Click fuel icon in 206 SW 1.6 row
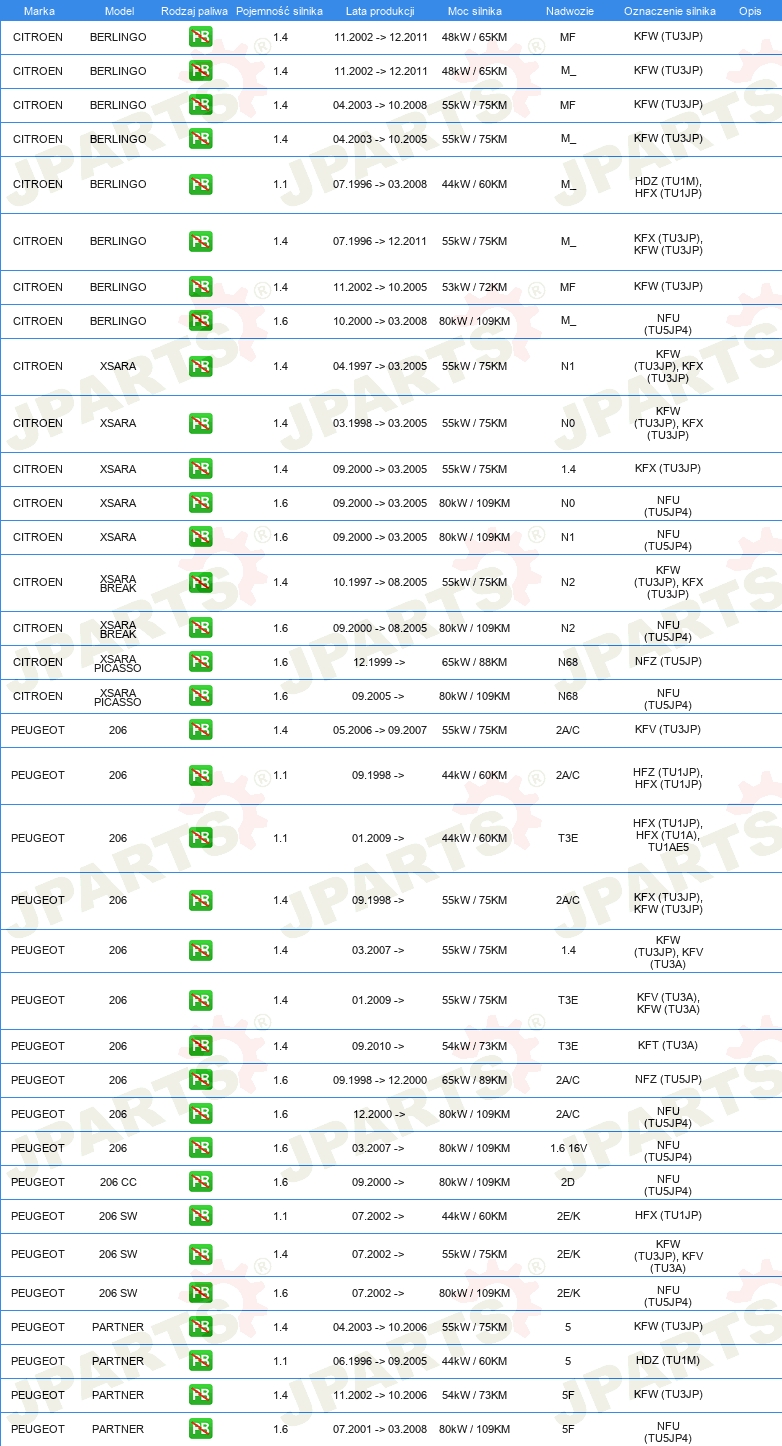This screenshot has width=782, height=1446. point(201,1293)
